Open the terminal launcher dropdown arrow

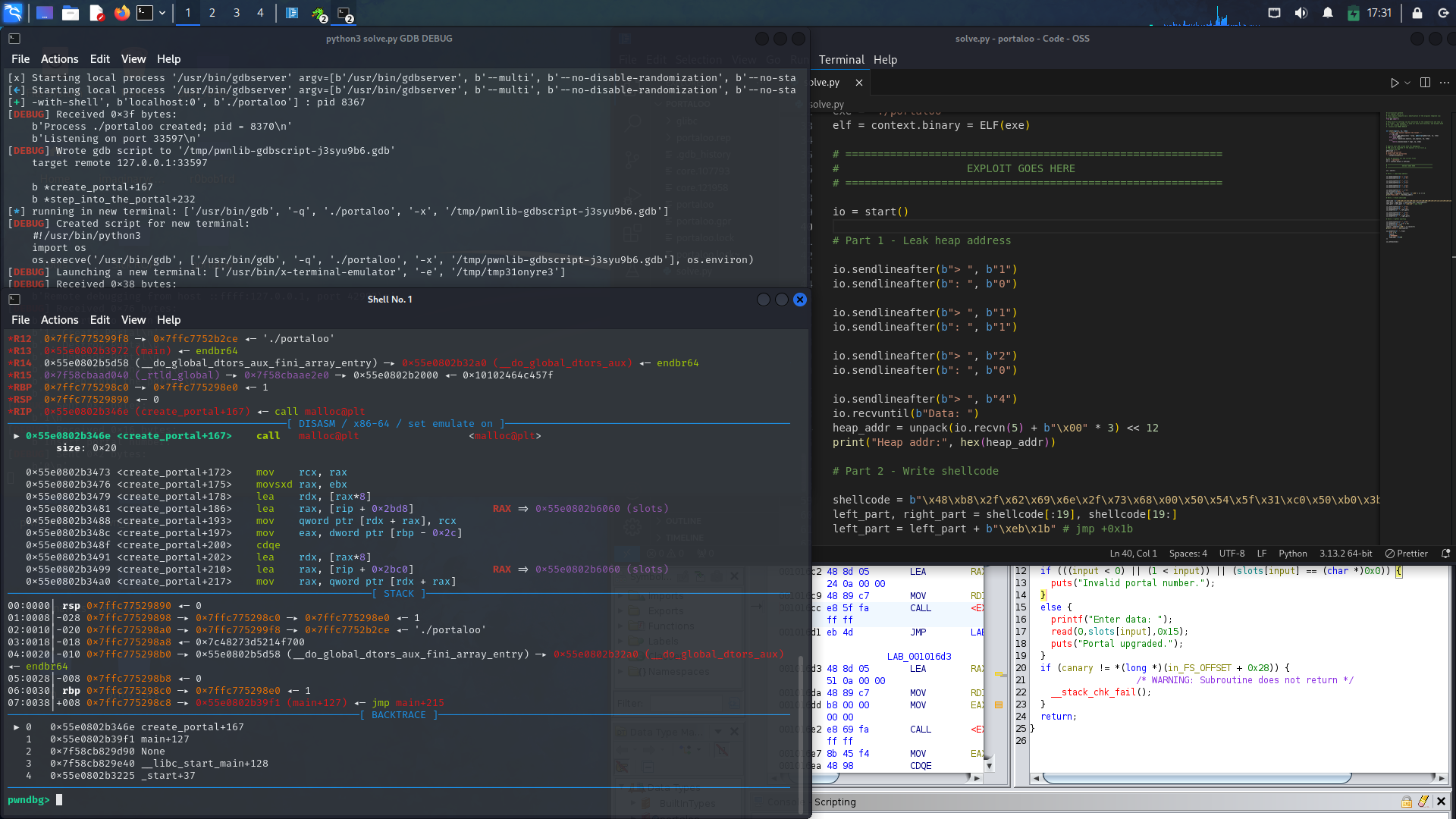coord(162,13)
